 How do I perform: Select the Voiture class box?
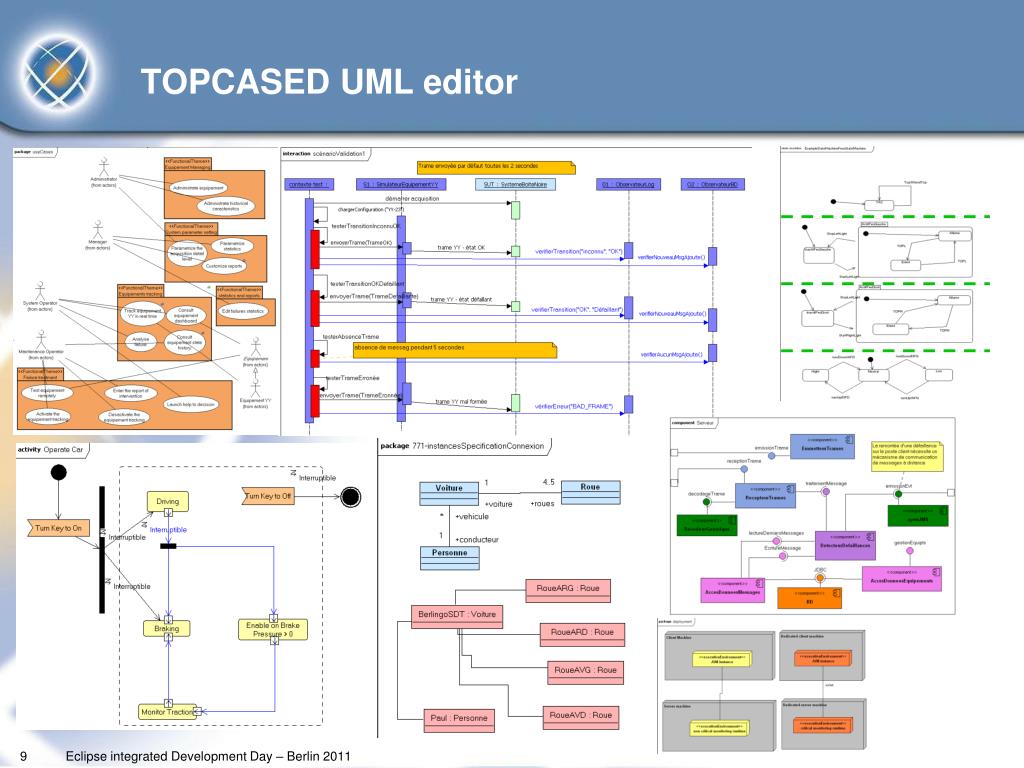(449, 494)
